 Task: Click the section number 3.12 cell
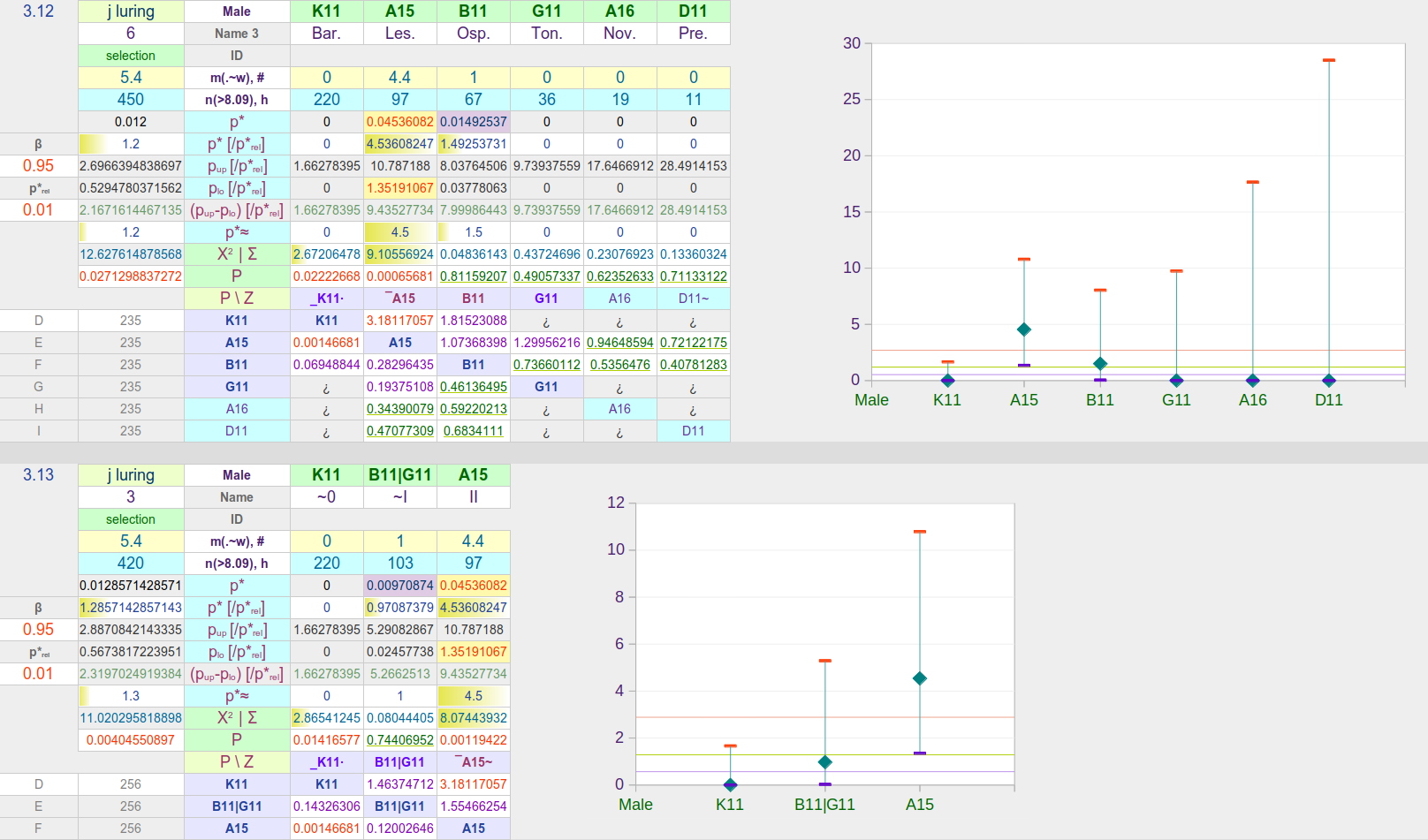pyautogui.click(x=38, y=11)
